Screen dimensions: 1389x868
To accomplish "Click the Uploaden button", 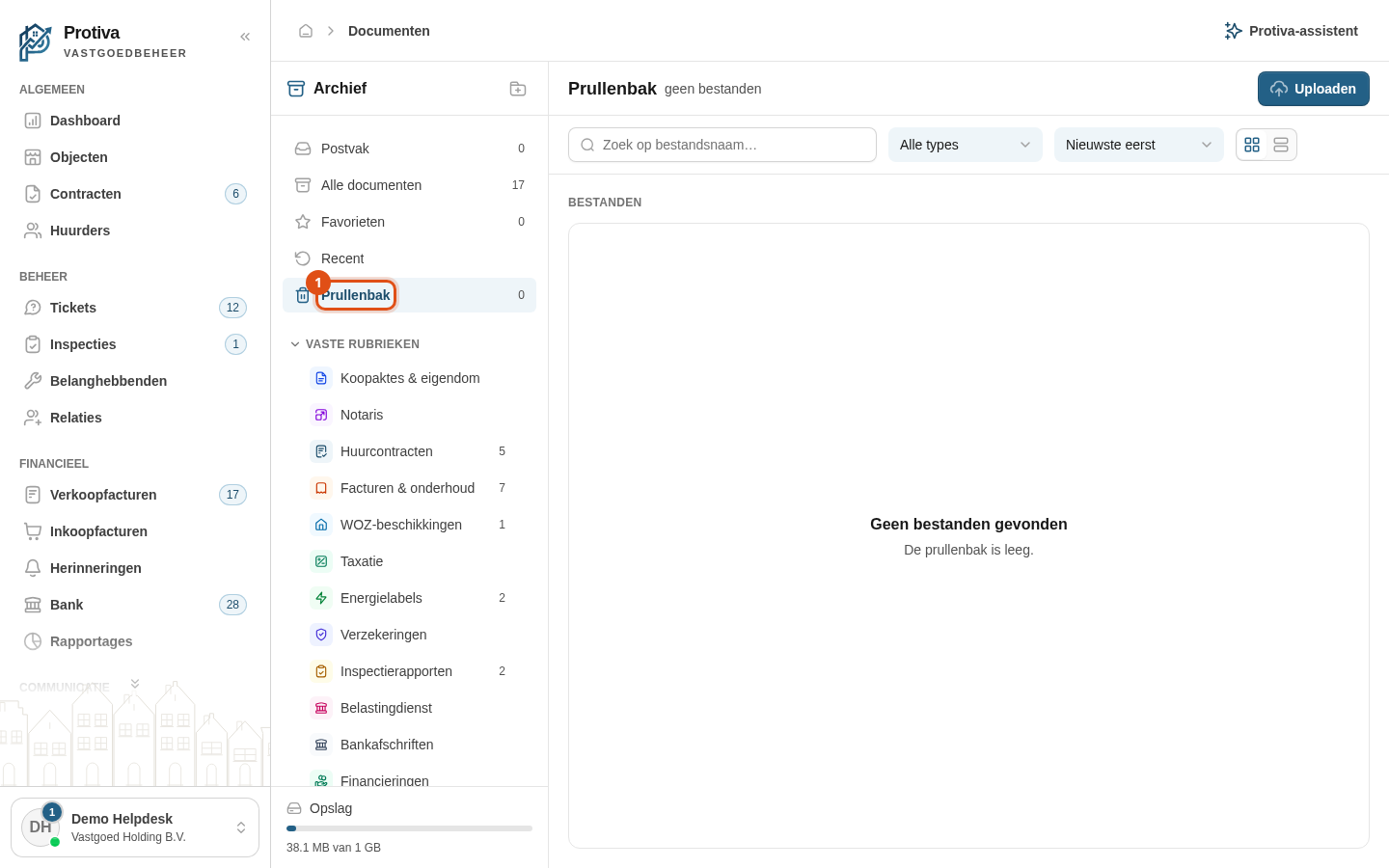I will click(x=1314, y=89).
